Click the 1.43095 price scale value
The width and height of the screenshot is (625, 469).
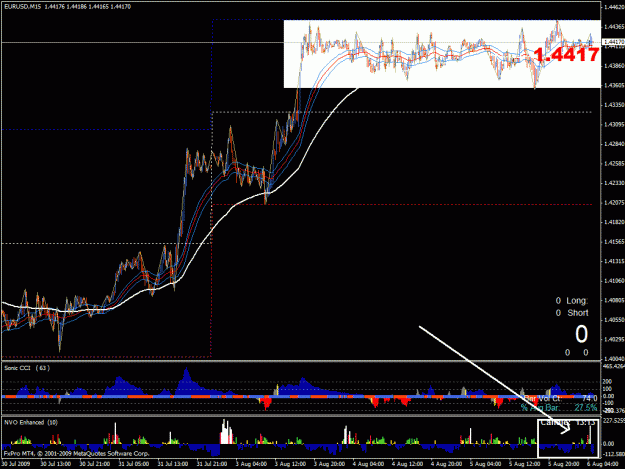(614, 124)
